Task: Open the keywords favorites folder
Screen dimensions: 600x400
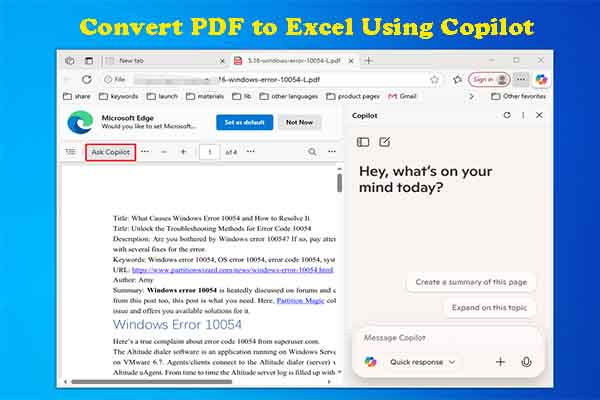Action: [x=119, y=96]
